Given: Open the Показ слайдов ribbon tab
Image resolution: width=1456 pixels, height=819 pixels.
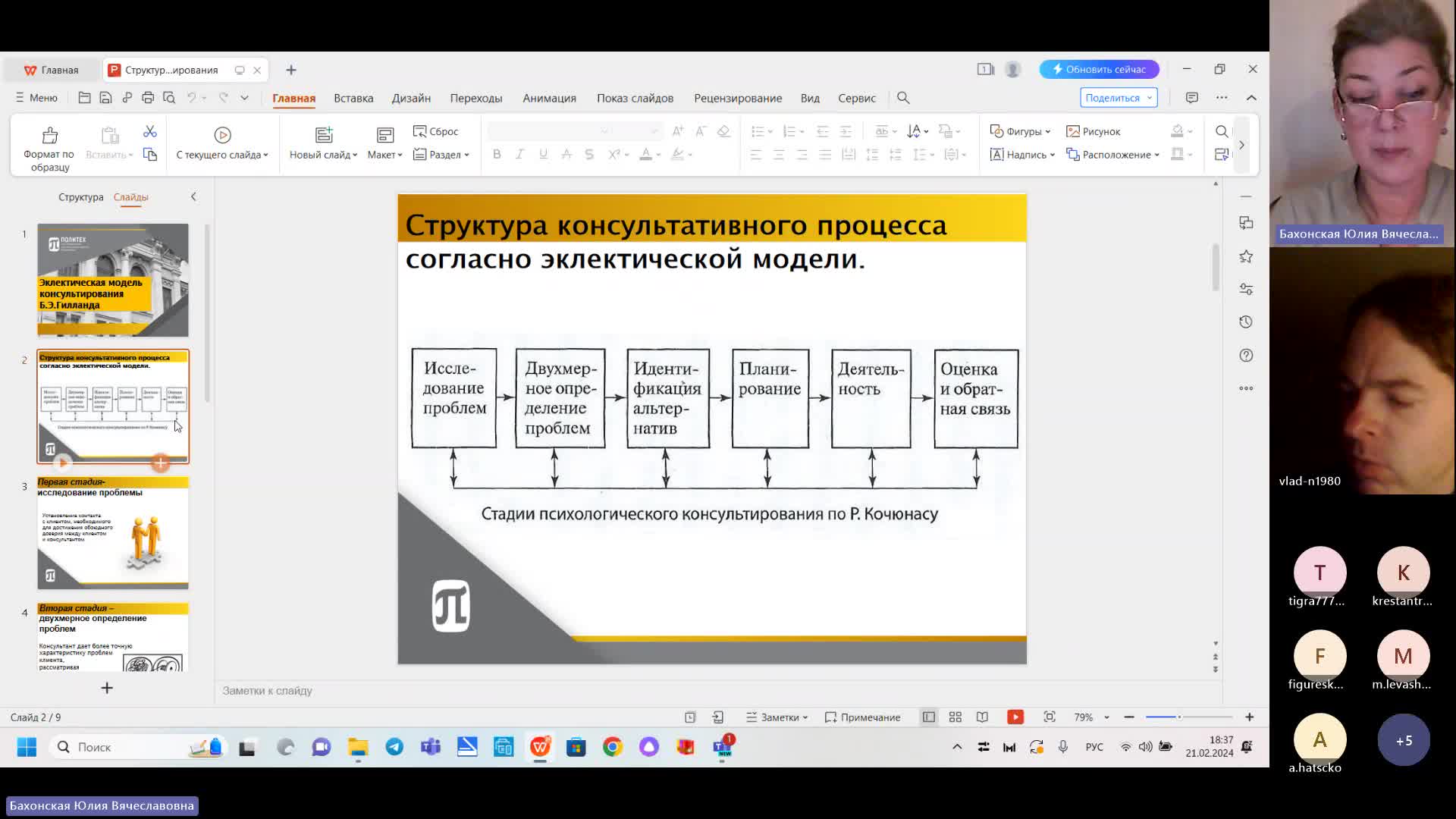Looking at the screenshot, I should pyautogui.click(x=635, y=98).
